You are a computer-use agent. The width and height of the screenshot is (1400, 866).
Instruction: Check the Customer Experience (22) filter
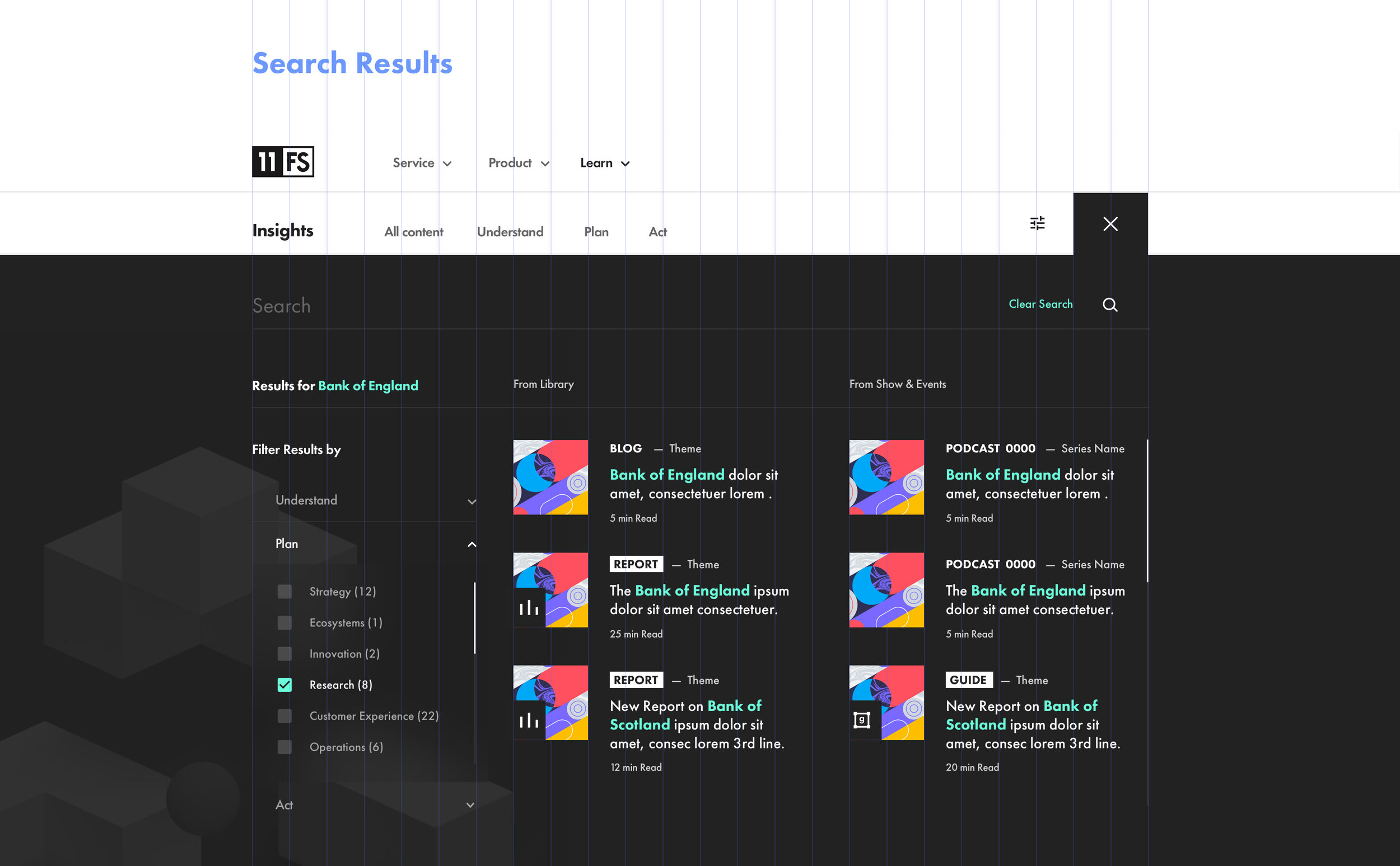(284, 716)
